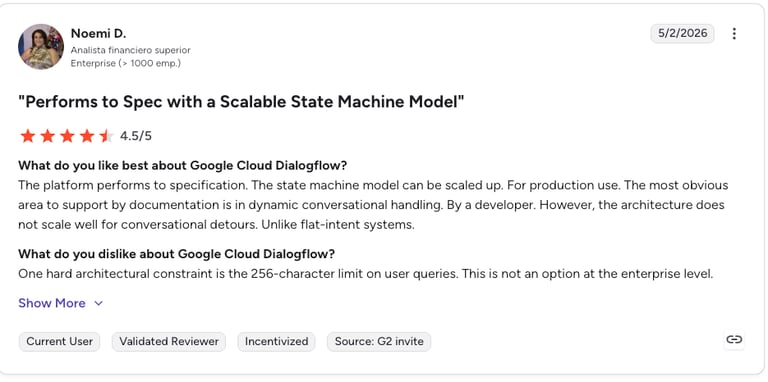
Task: Click the Current User tag
Action: point(59,341)
